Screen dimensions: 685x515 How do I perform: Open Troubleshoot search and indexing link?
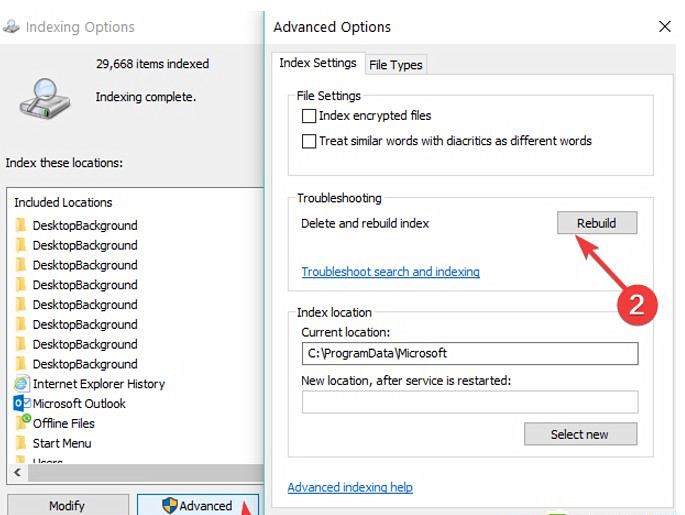click(x=391, y=272)
